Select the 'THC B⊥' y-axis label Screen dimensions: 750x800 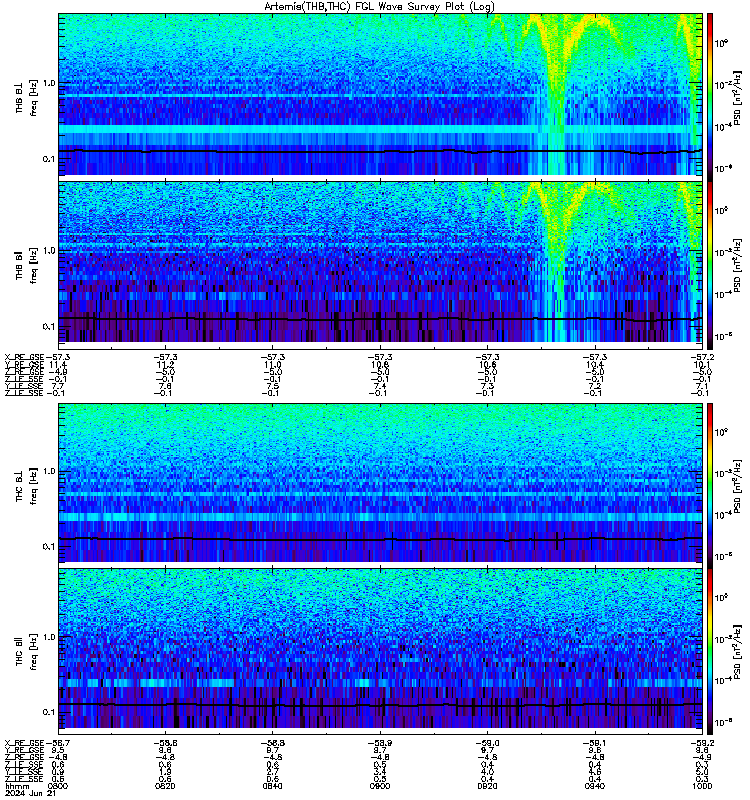19,486
